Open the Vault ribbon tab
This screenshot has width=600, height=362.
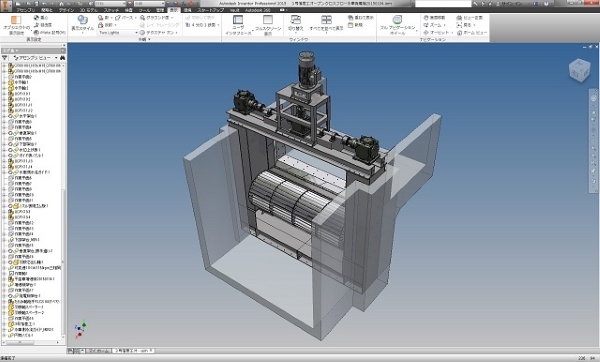[x=235, y=10]
